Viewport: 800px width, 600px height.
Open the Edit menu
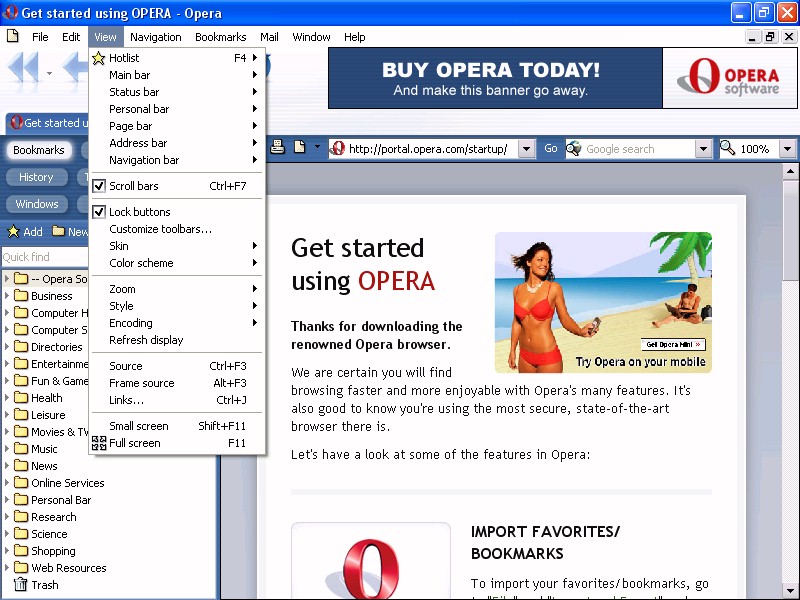pyautogui.click(x=71, y=37)
